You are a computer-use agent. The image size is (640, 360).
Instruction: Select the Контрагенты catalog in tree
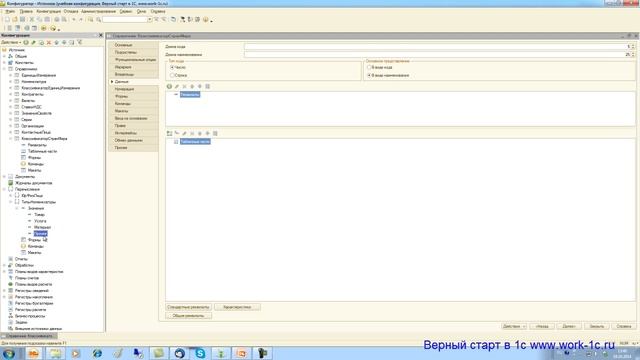point(32,94)
